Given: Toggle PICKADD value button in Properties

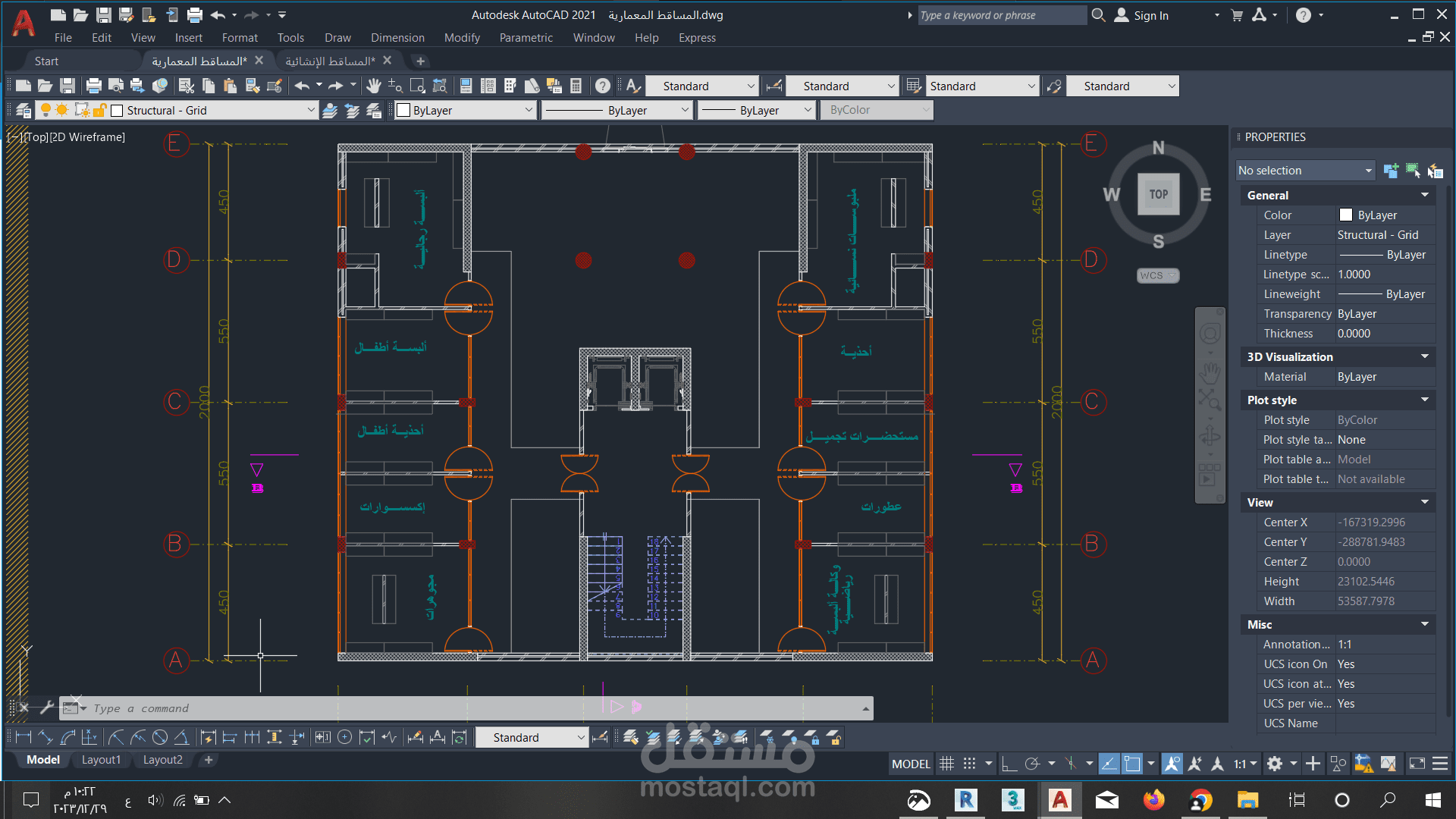Looking at the screenshot, I should pos(1391,171).
